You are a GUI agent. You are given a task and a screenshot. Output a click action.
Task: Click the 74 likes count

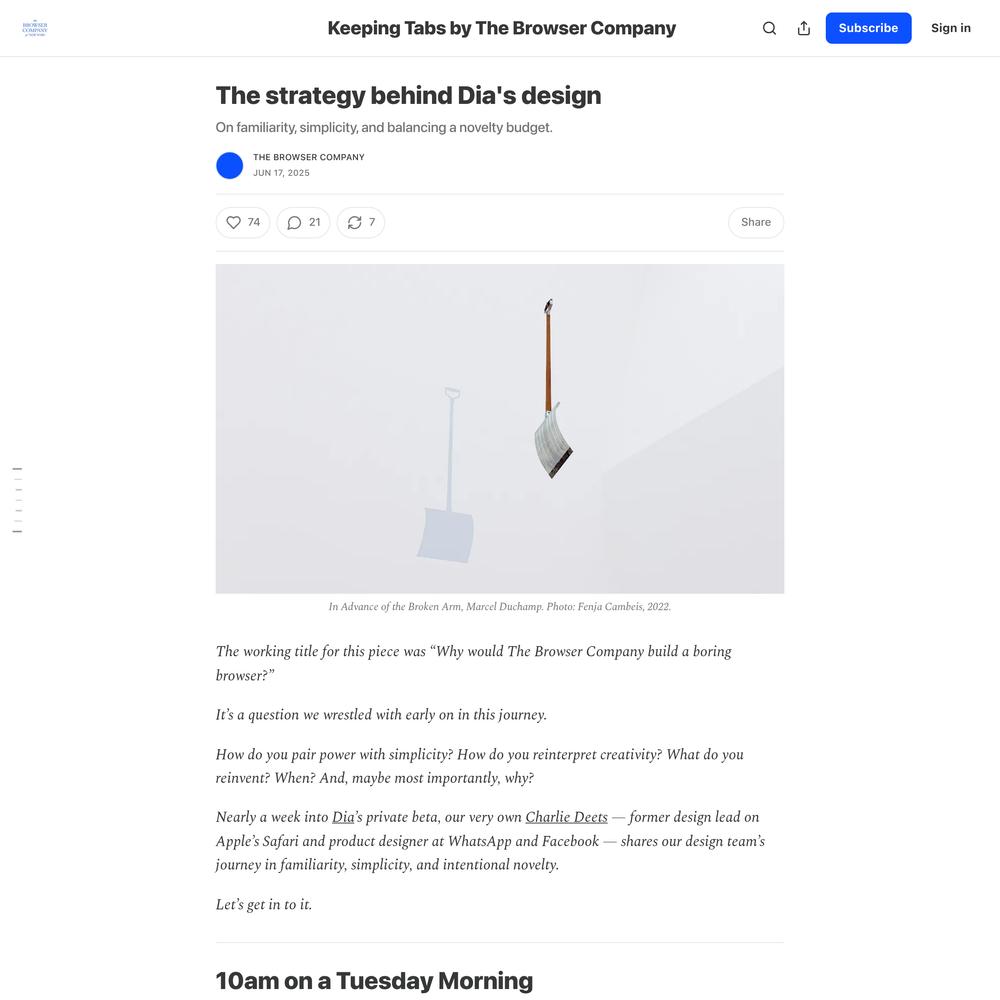click(x=254, y=222)
